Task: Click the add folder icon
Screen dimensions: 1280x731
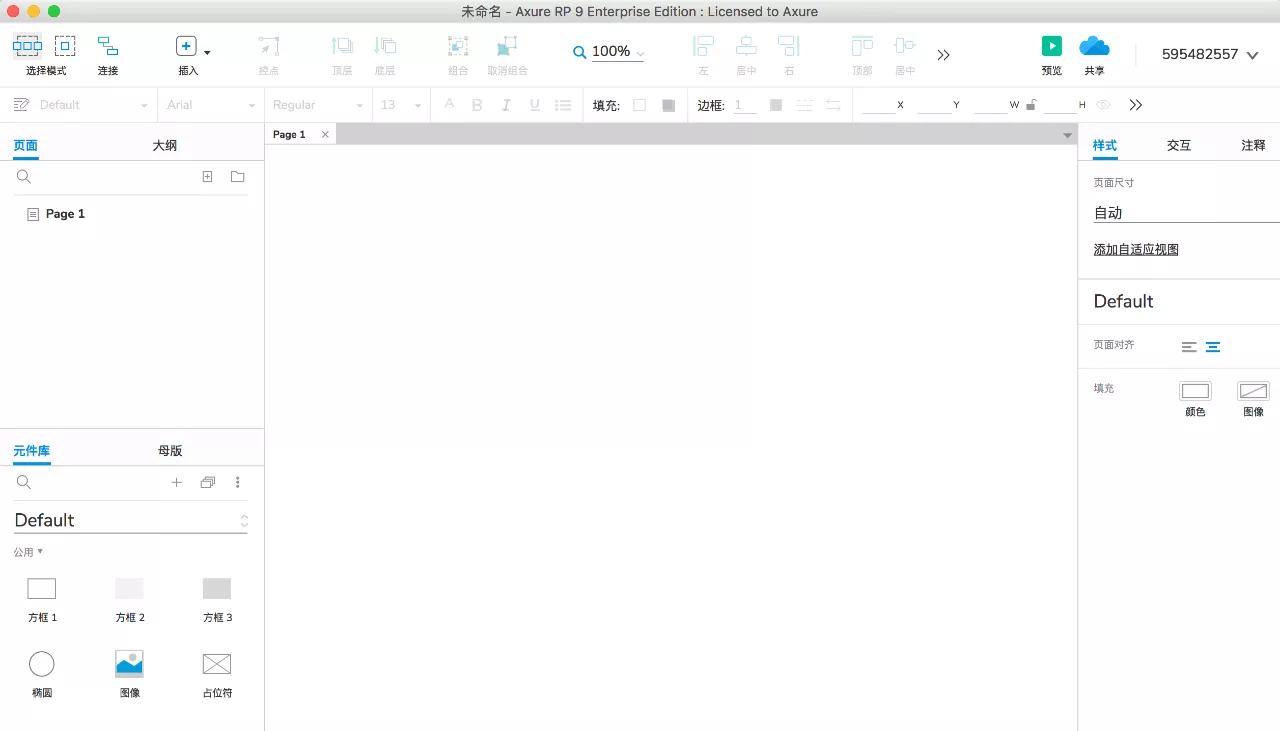Action: tap(237, 176)
